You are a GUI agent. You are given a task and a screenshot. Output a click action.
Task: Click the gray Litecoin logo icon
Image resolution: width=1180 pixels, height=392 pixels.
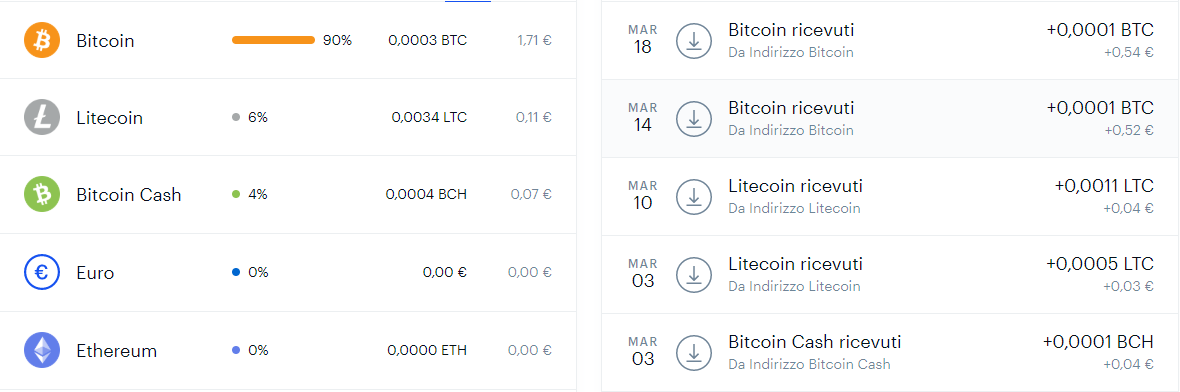(x=42, y=117)
